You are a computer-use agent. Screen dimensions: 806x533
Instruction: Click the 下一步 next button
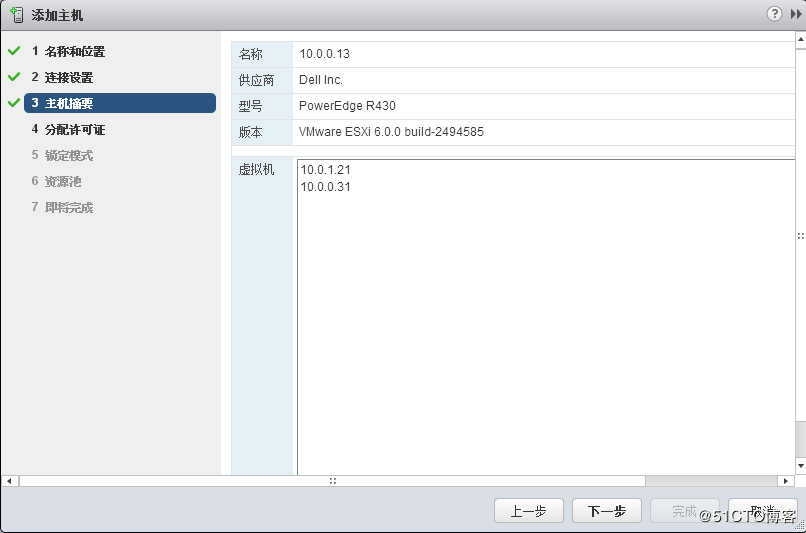click(x=607, y=511)
